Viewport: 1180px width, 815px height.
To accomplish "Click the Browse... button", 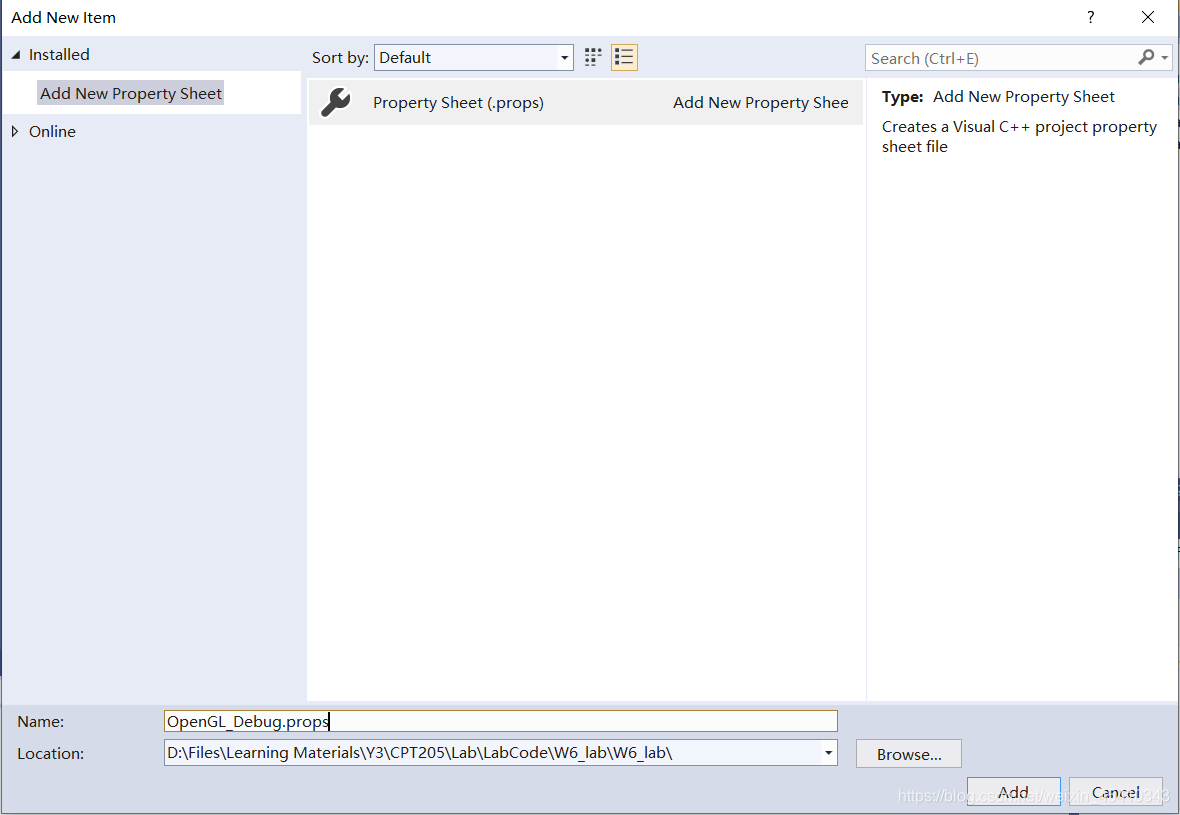I will tap(908, 754).
